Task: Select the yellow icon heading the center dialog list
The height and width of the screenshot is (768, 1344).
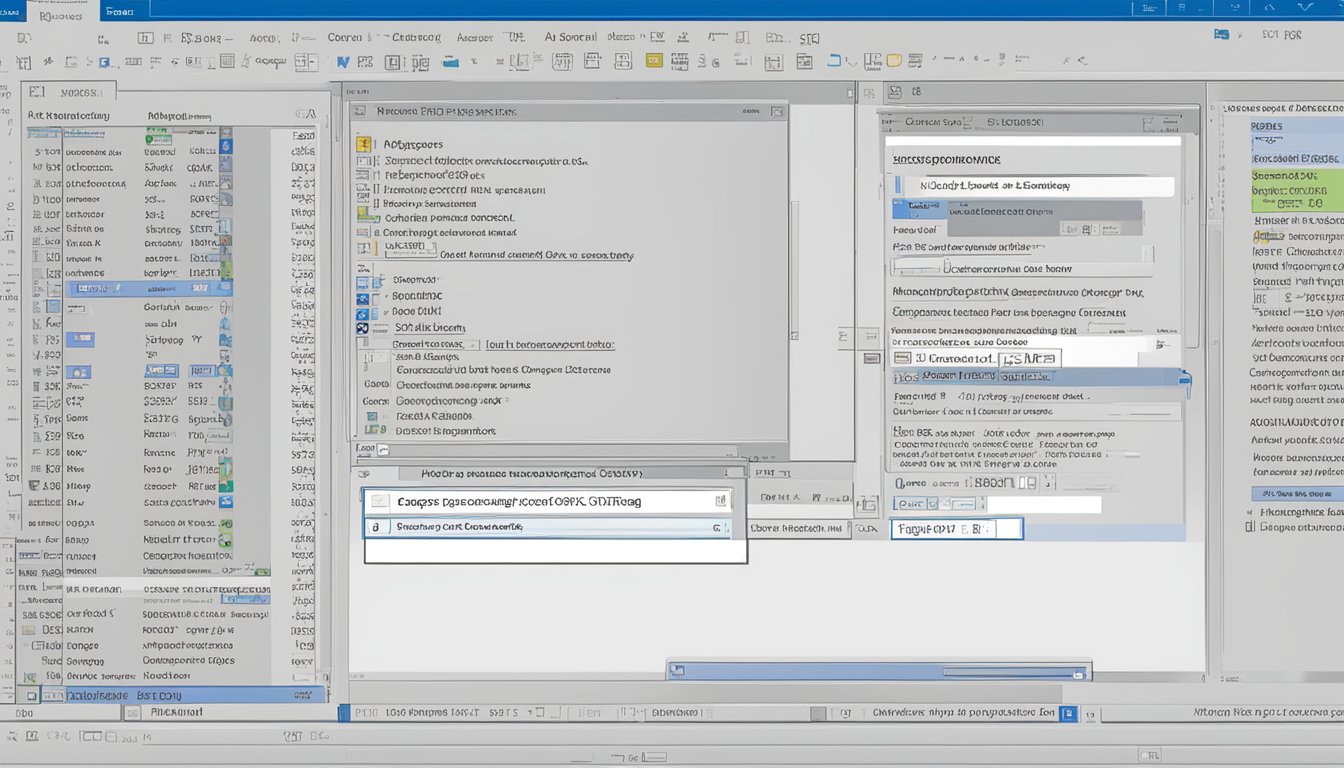Action: tap(364, 144)
